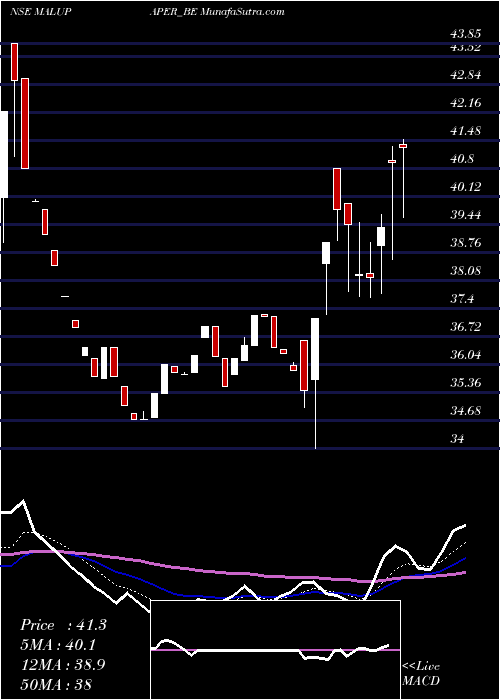The height and width of the screenshot is (700, 500).
Task: Click the last candlestick near 41.3
Action: point(404,146)
